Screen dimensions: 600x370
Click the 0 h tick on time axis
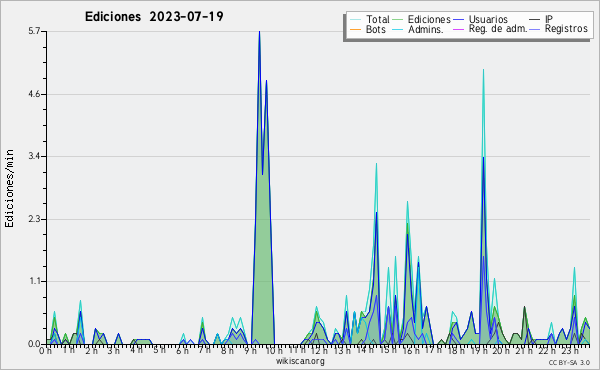[x=46, y=350]
